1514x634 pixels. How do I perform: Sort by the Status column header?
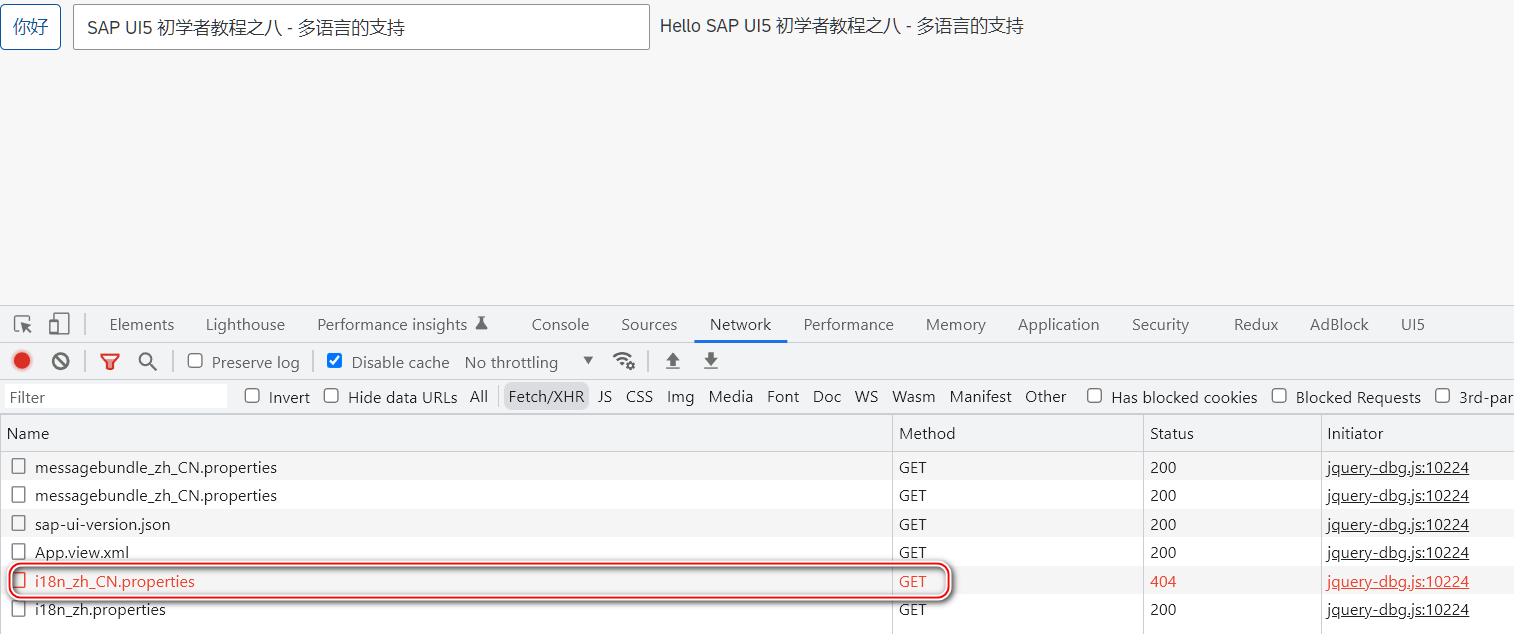tap(1232, 433)
